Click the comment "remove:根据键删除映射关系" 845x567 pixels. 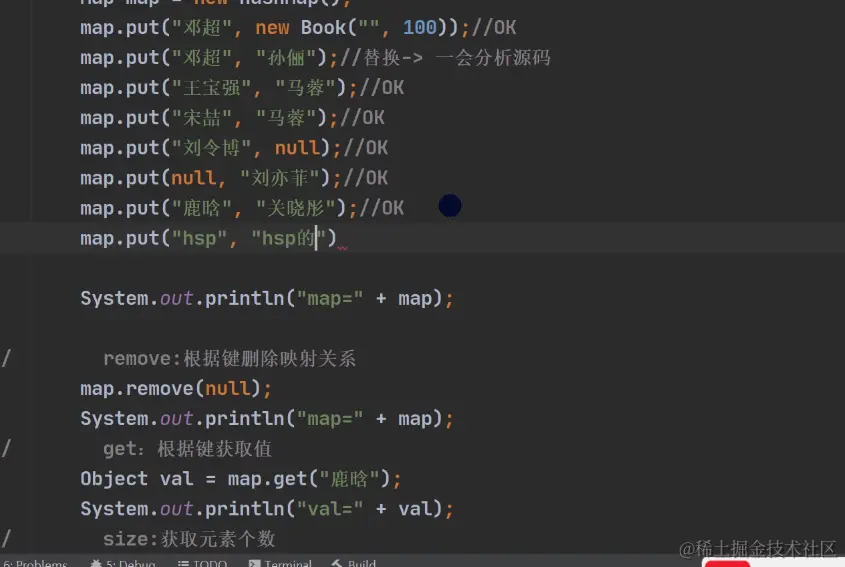(229, 358)
